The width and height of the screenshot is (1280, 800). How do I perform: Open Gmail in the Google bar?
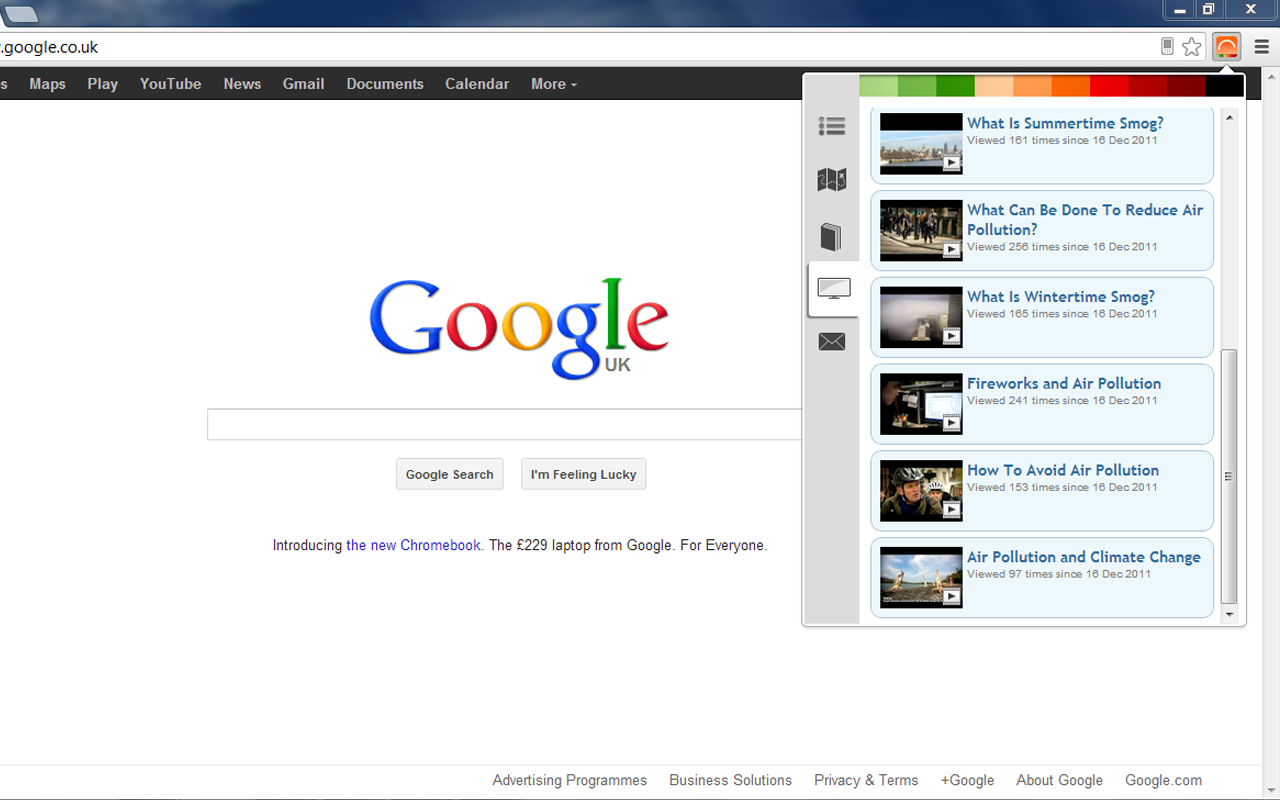tap(303, 84)
